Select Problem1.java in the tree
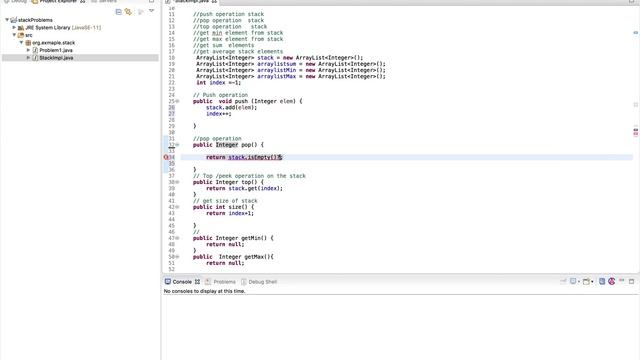The width and height of the screenshot is (640, 360). (56, 50)
